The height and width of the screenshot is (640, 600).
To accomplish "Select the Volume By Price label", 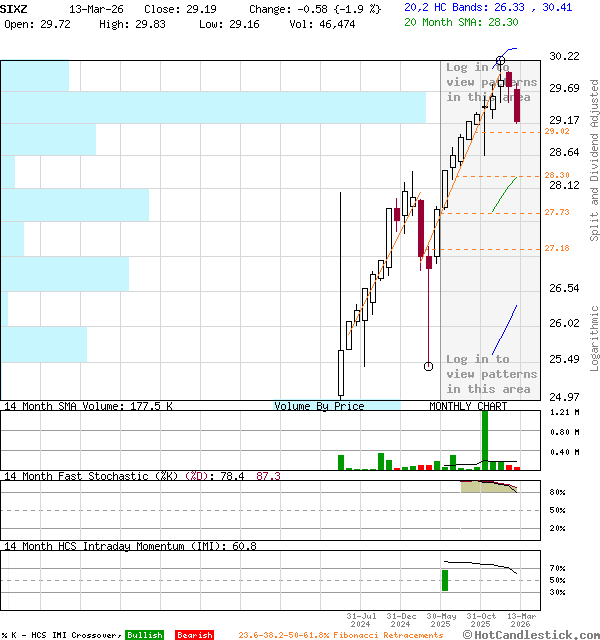I will pos(319,406).
